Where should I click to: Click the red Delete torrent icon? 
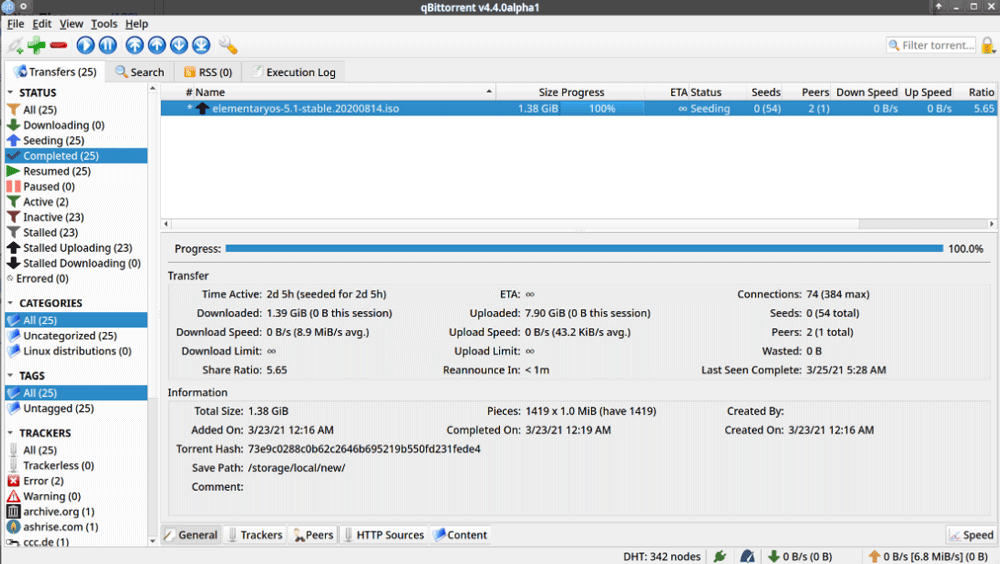coord(59,45)
